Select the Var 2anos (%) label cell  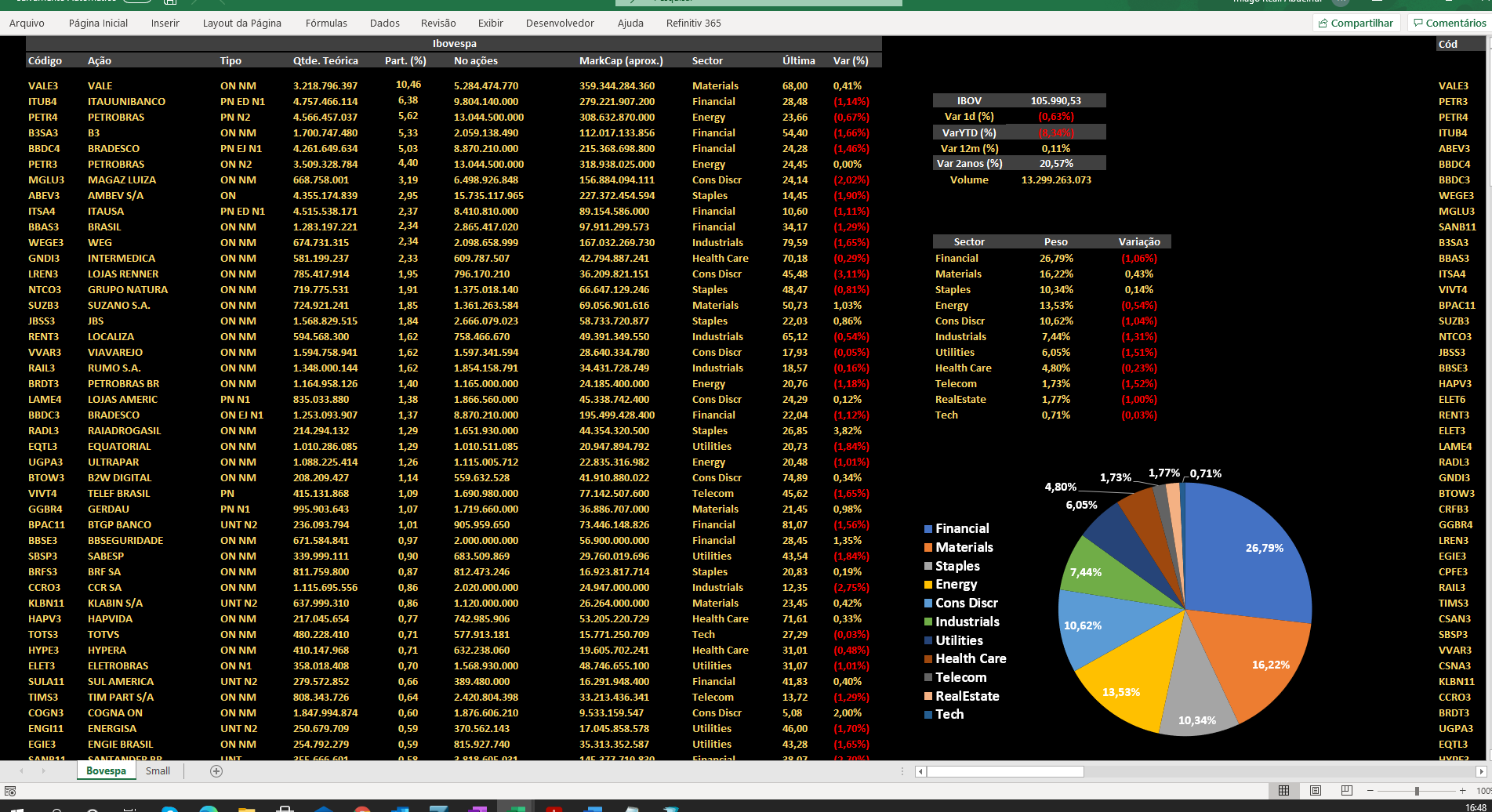[969, 163]
